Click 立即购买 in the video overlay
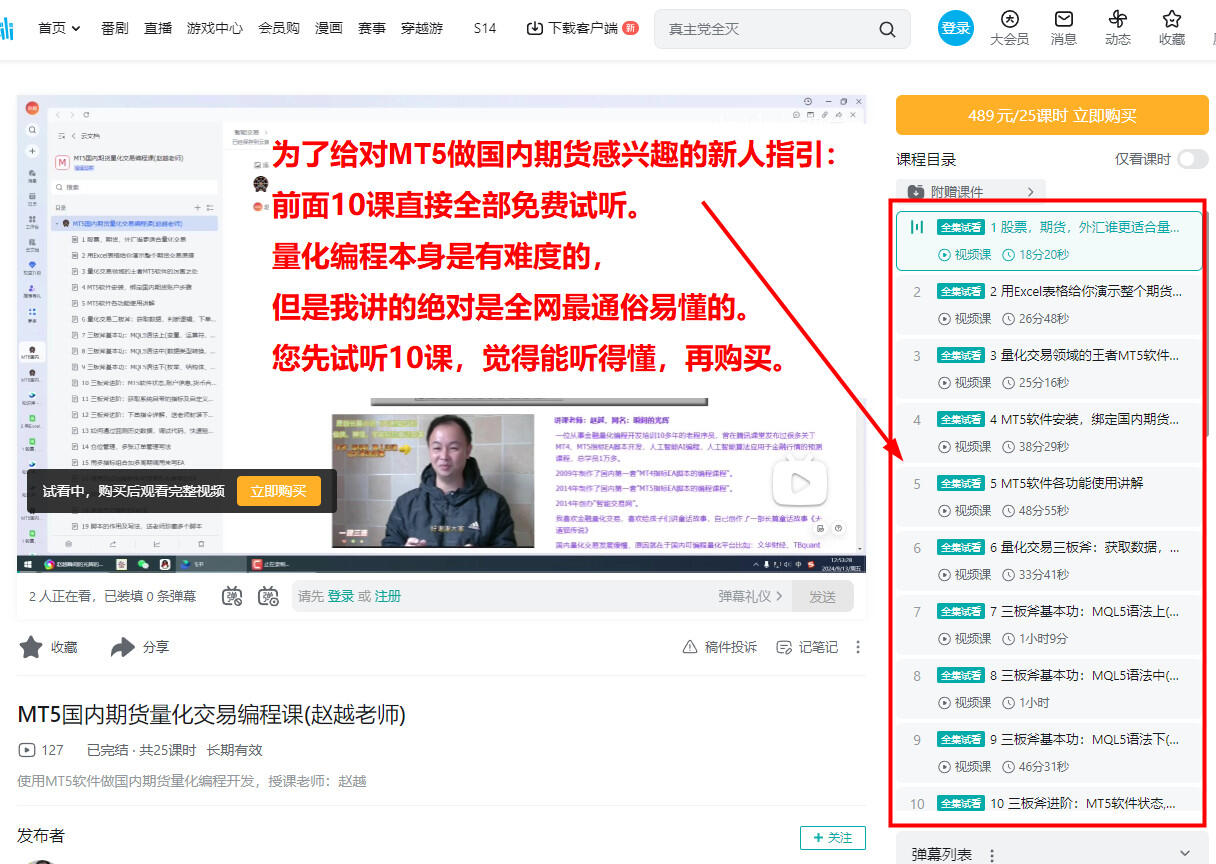Image resolution: width=1216 pixels, height=864 pixels. pyautogui.click(x=279, y=491)
